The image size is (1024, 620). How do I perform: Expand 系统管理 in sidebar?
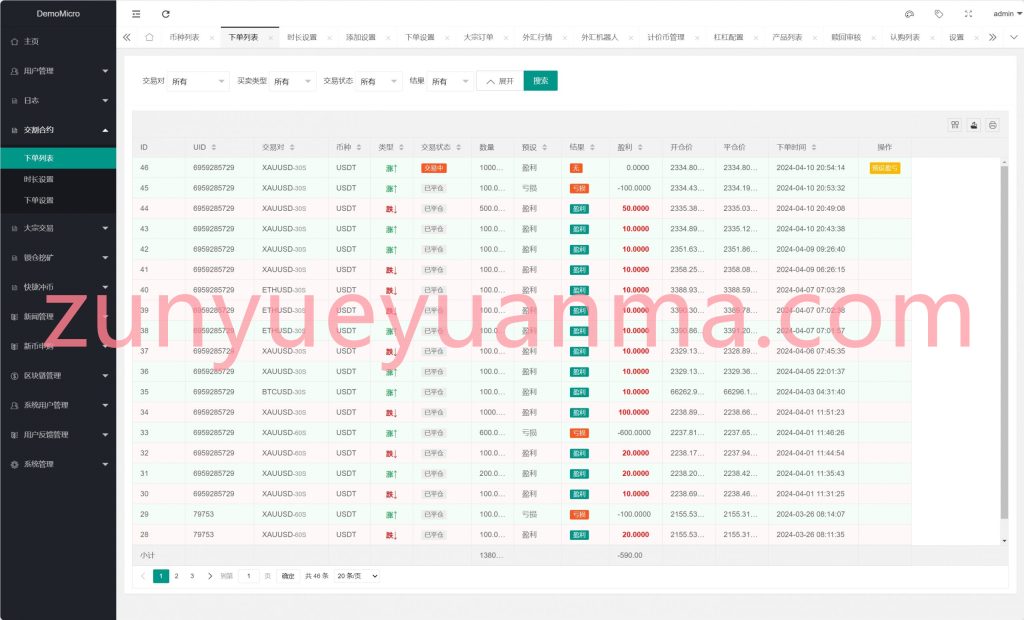pos(58,464)
